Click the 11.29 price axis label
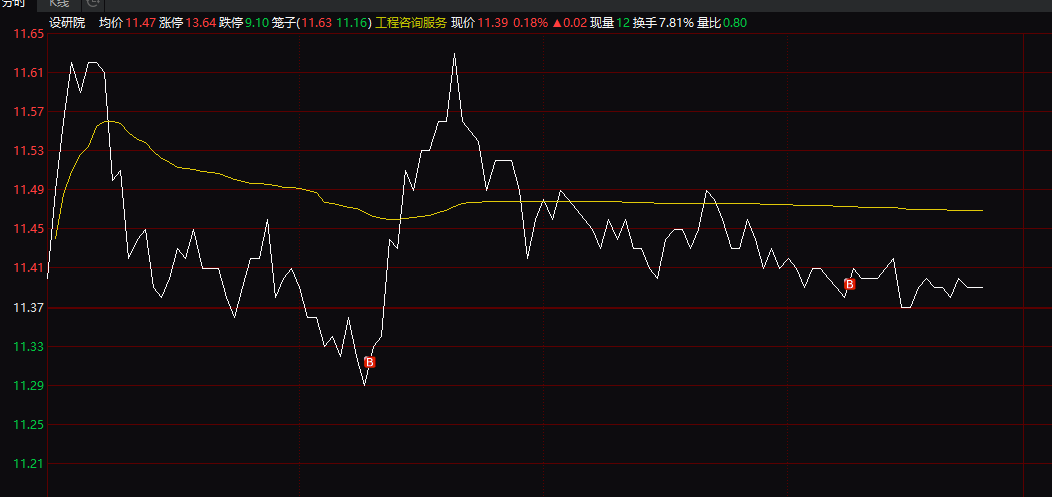Viewport: 1052px width, 497px height. coord(28,386)
